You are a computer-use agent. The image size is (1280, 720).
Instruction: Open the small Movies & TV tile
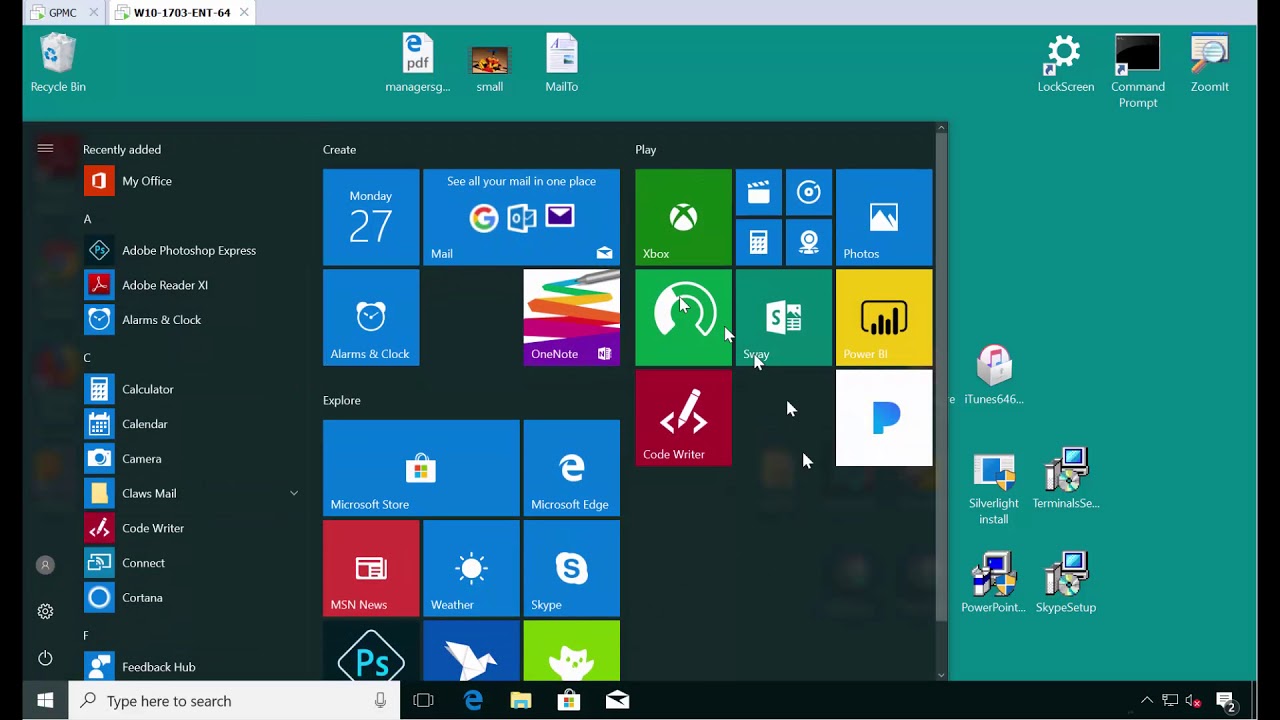coord(758,192)
